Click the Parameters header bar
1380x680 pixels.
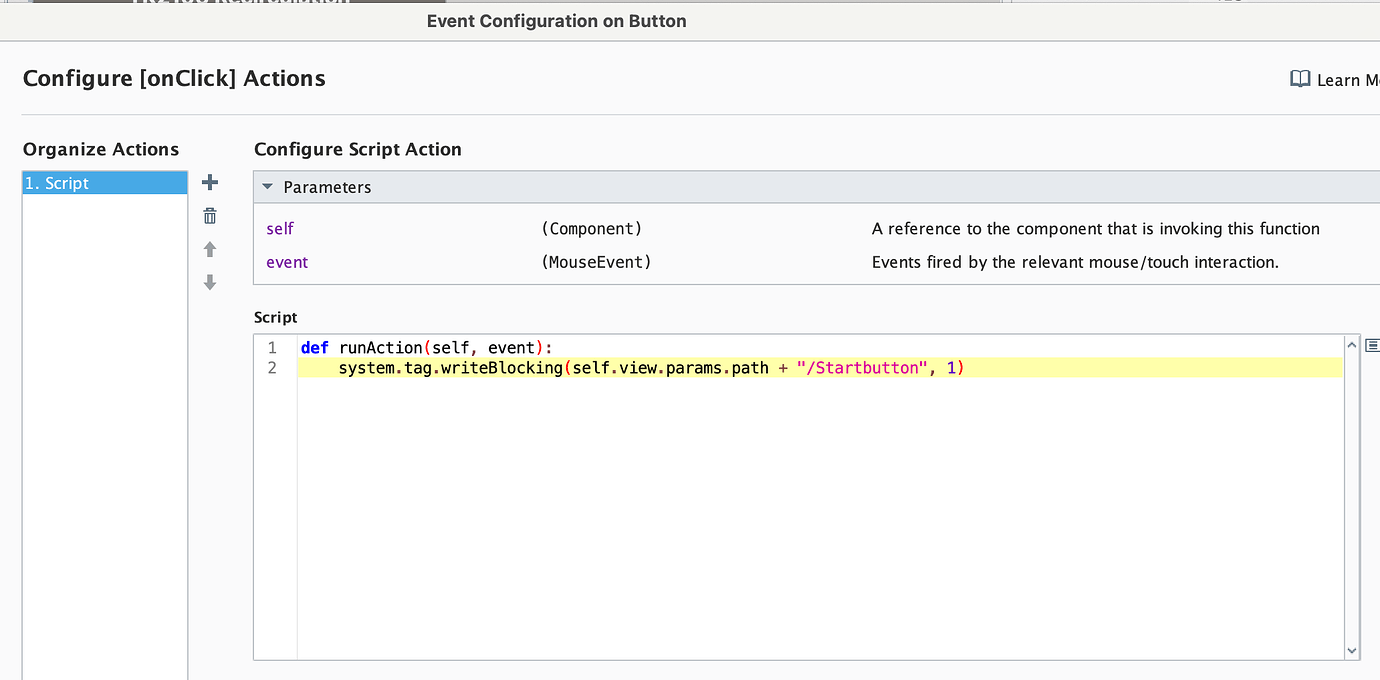point(700,186)
